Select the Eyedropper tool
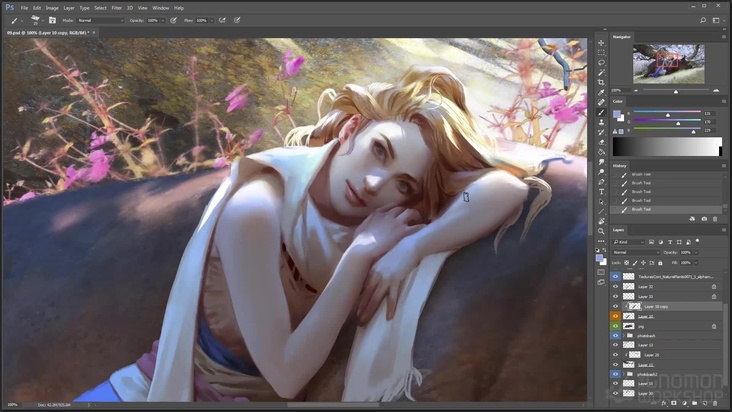Image resolution: width=732 pixels, height=412 pixels. click(601, 92)
